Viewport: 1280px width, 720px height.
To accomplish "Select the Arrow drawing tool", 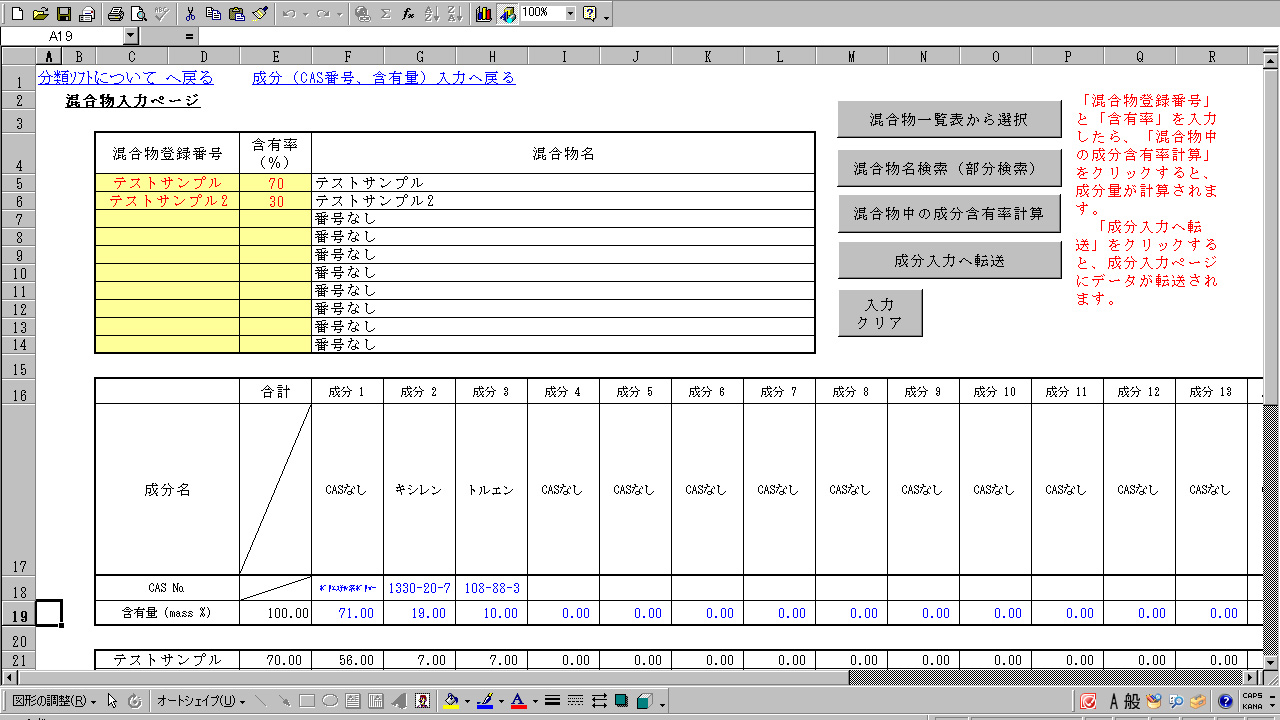I will click(284, 701).
